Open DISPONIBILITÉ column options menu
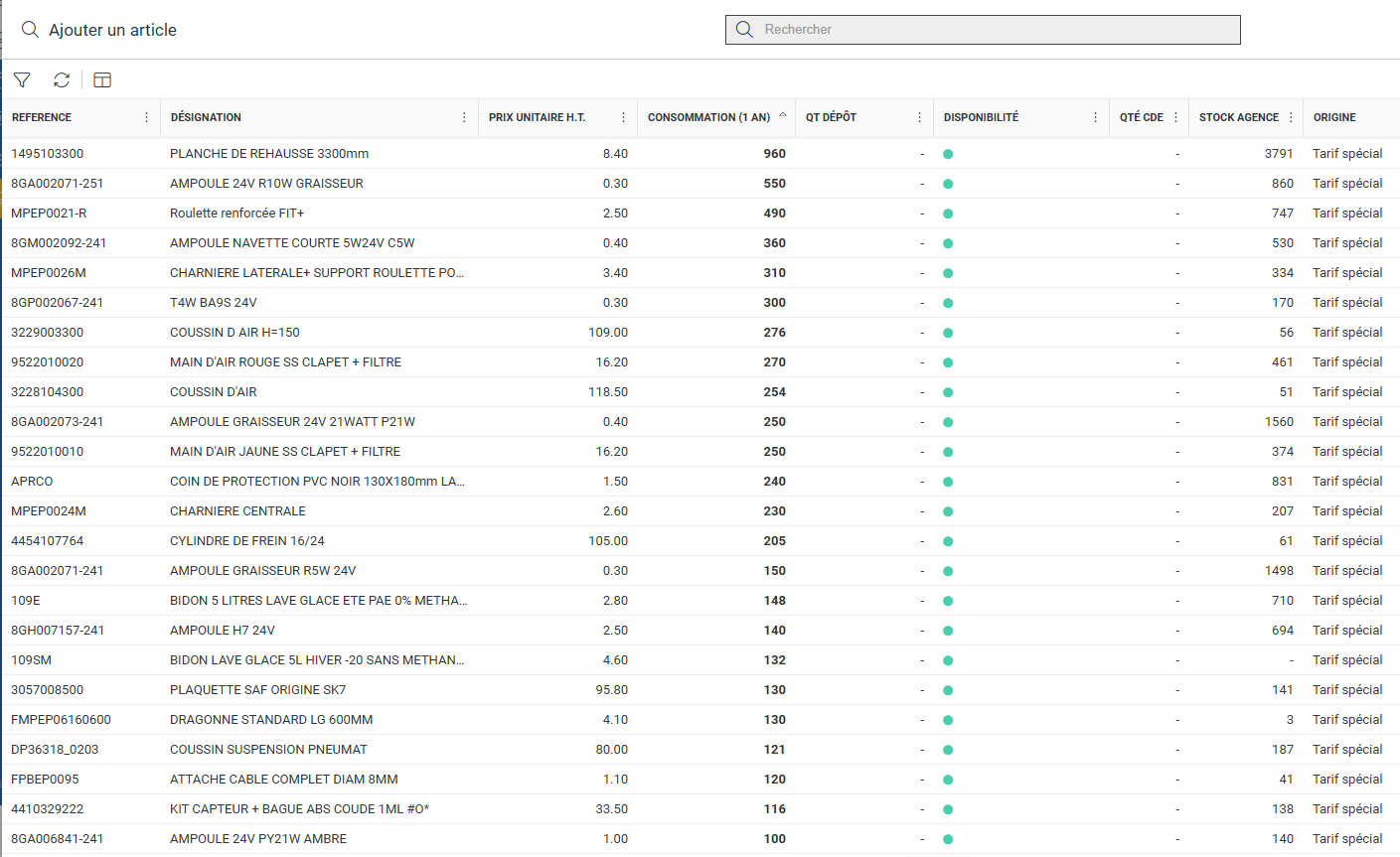Viewport: 1400px width, 857px height. pos(1095,117)
